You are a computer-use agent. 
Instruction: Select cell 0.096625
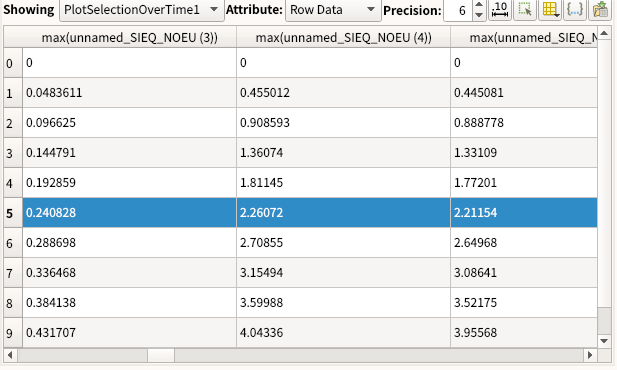pyautogui.click(x=129, y=123)
